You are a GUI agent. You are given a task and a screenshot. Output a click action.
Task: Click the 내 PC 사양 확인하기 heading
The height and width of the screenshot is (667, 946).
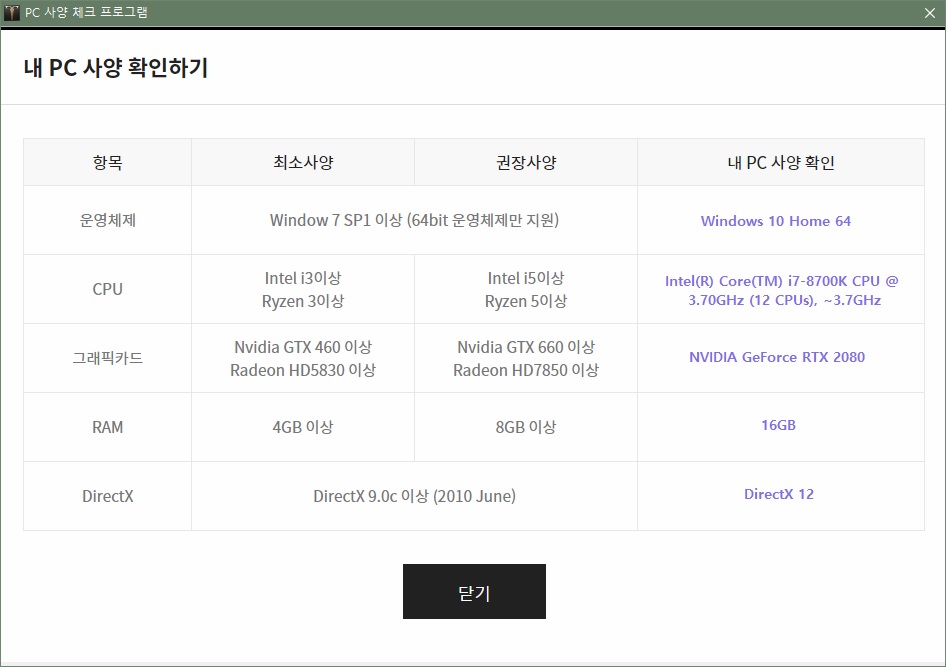[116, 68]
